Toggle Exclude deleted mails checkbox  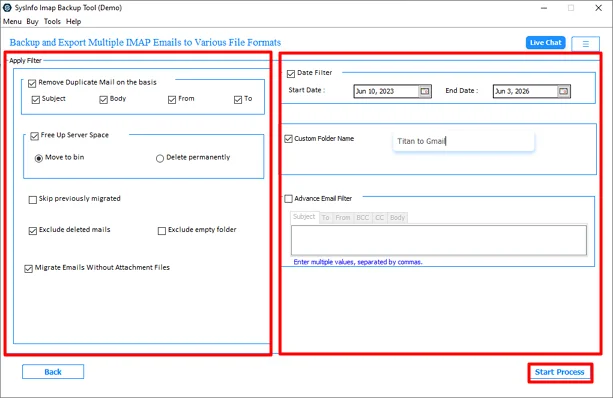coord(33,231)
